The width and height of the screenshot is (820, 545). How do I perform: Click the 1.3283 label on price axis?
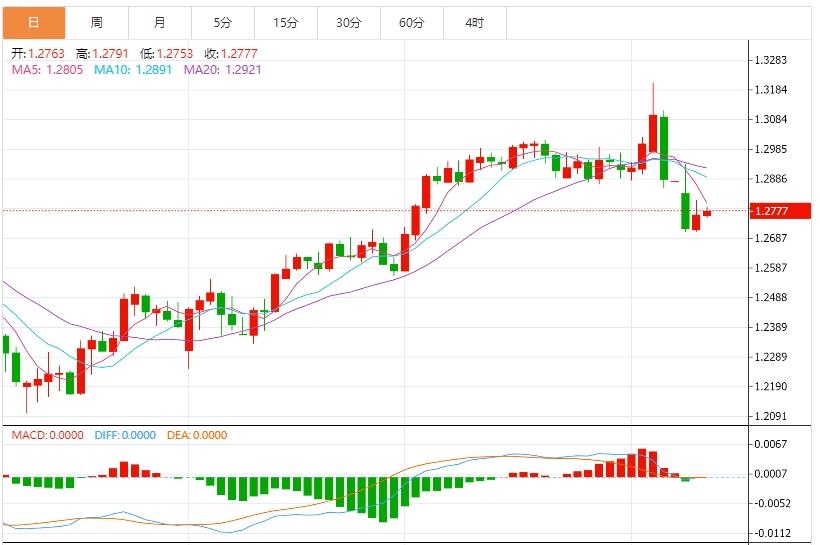[773, 60]
